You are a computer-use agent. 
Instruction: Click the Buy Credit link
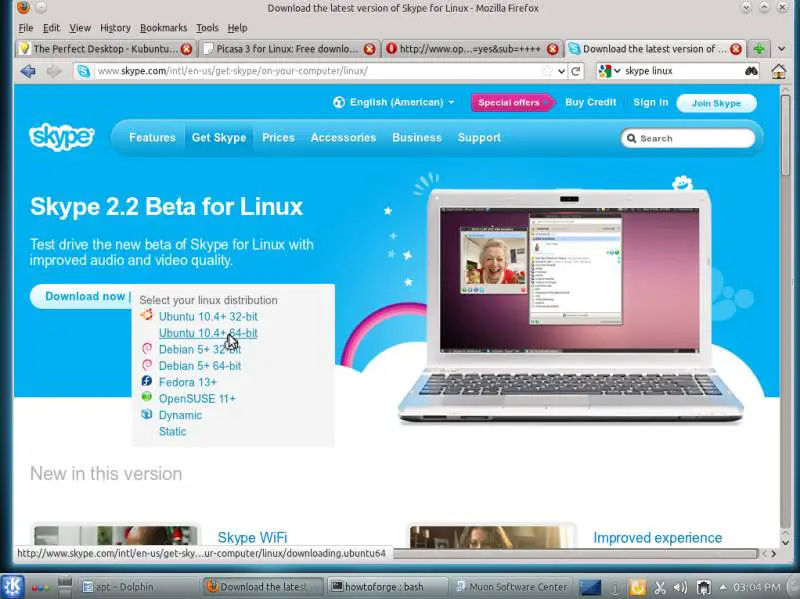pos(591,102)
